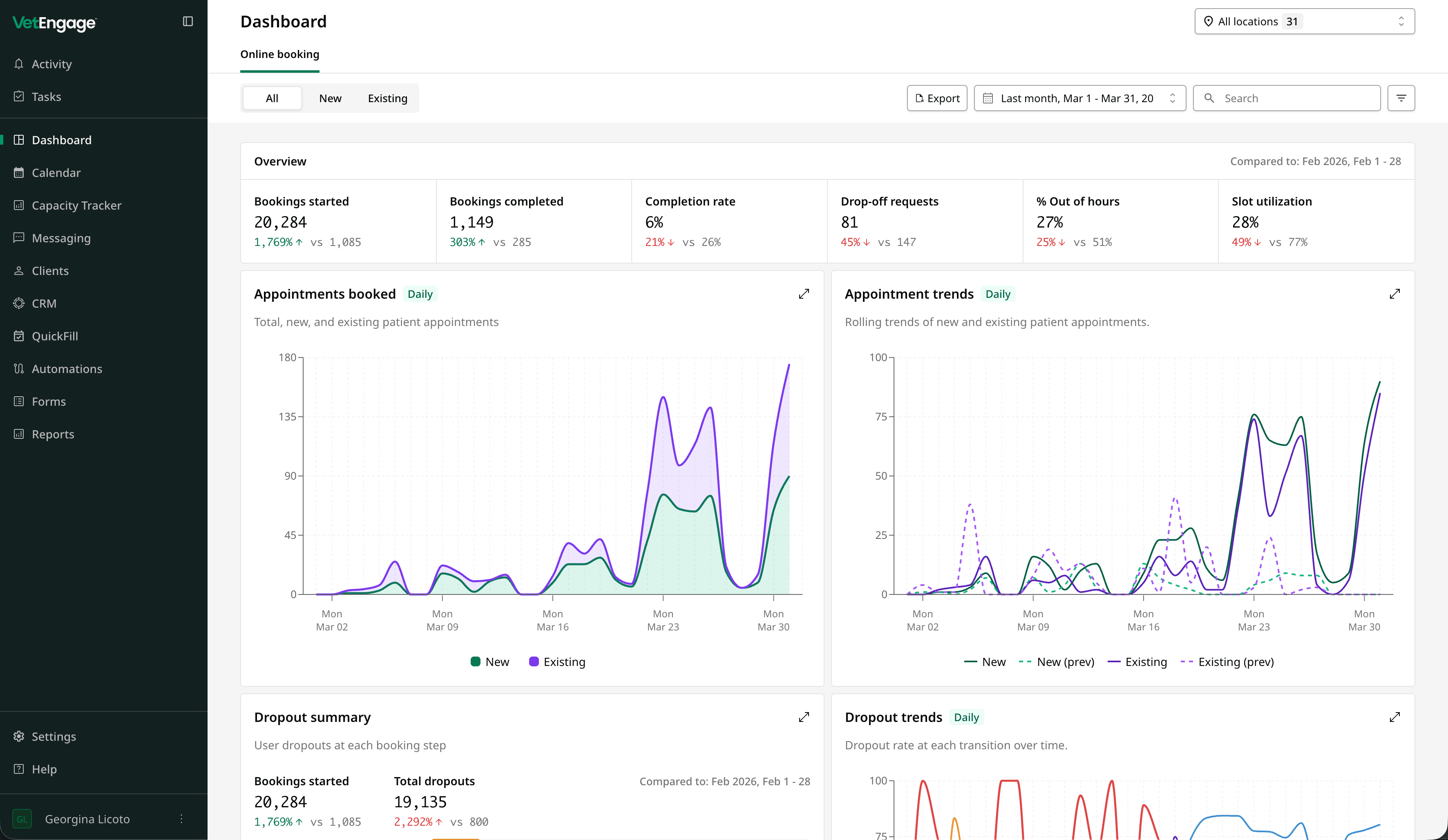
Task: Click the Completion rate overview card
Action: [x=729, y=221]
